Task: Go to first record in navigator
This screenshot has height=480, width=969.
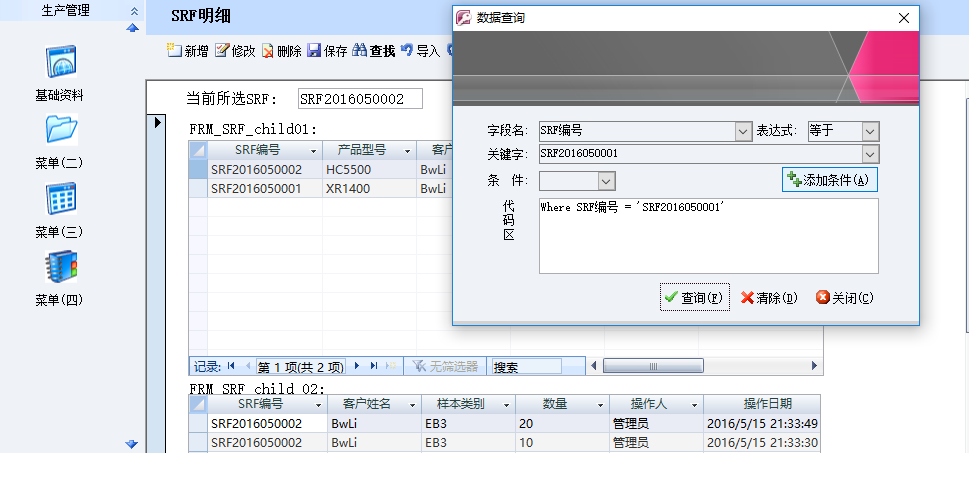Action: coord(231,366)
